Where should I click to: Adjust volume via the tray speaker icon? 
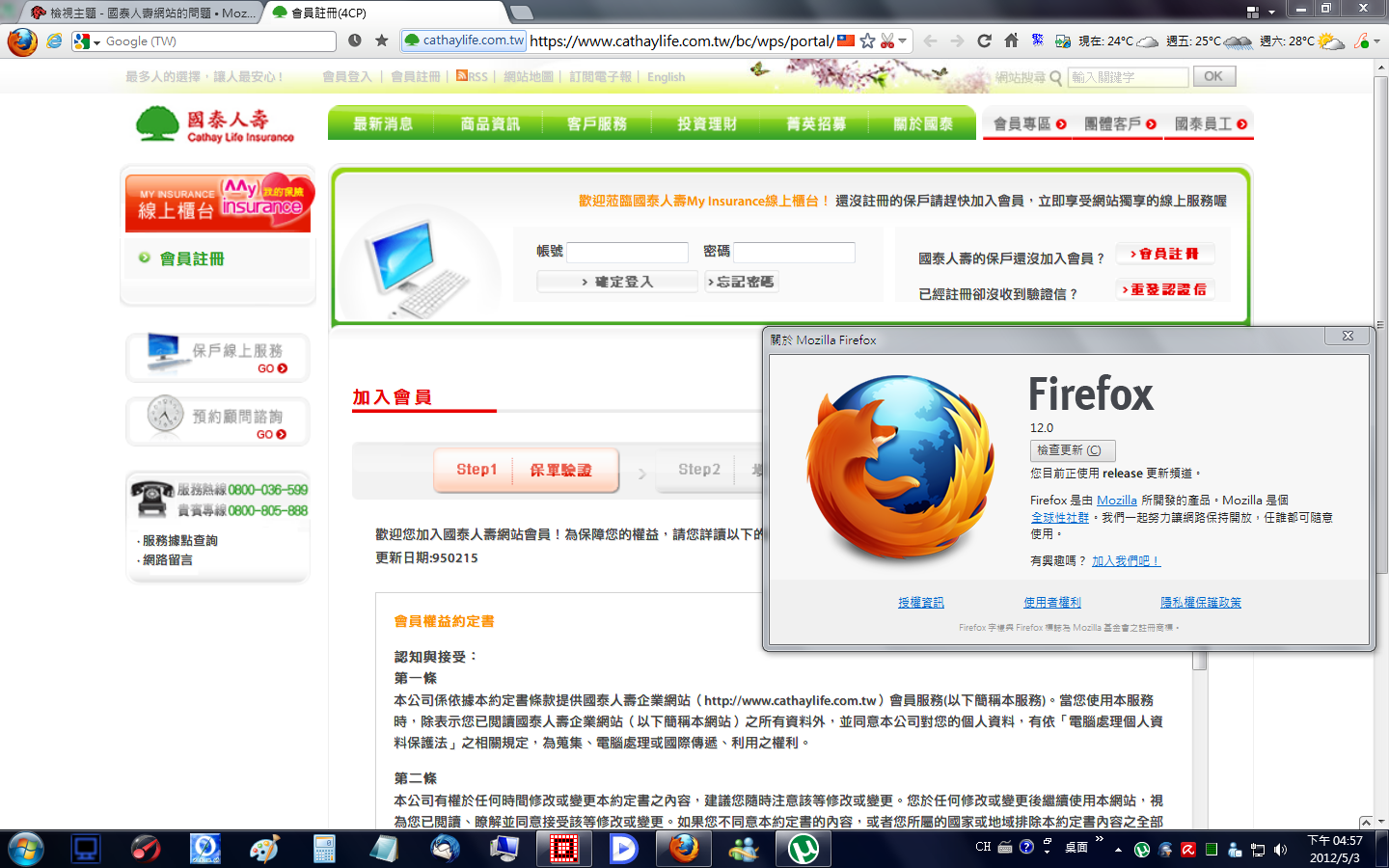[x=1280, y=850]
